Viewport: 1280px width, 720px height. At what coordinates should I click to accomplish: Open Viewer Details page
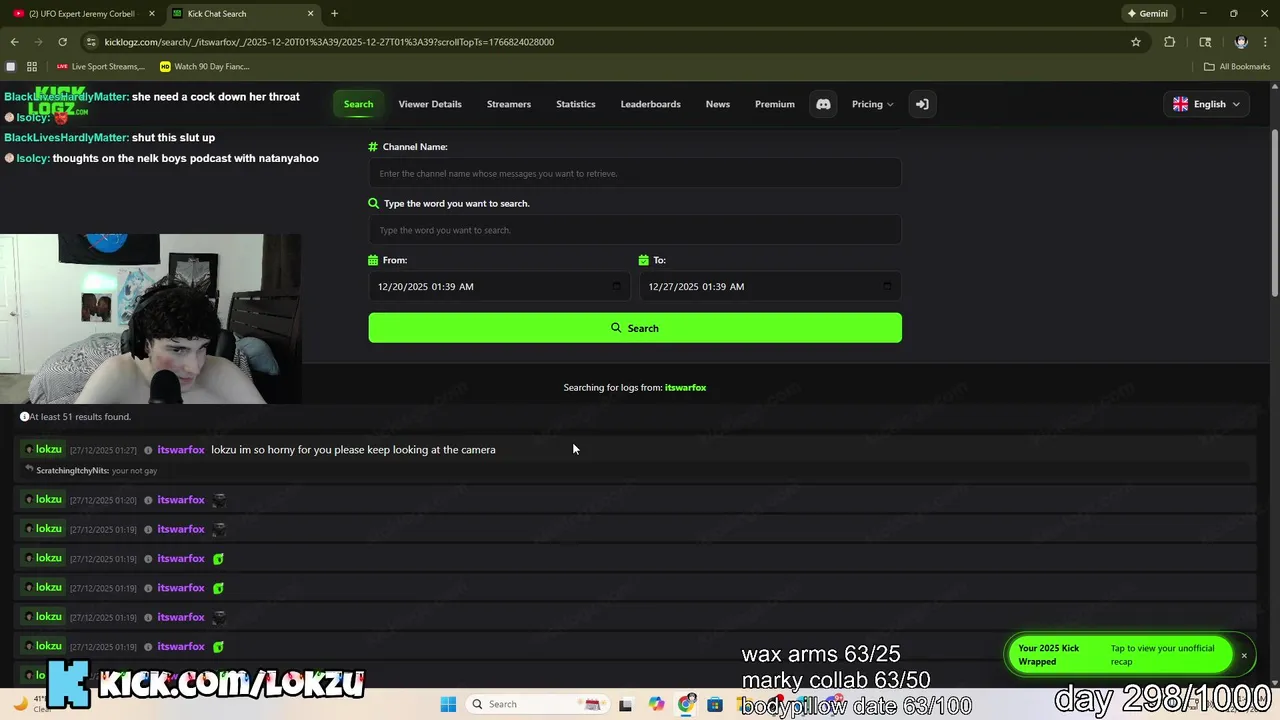pos(430,104)
